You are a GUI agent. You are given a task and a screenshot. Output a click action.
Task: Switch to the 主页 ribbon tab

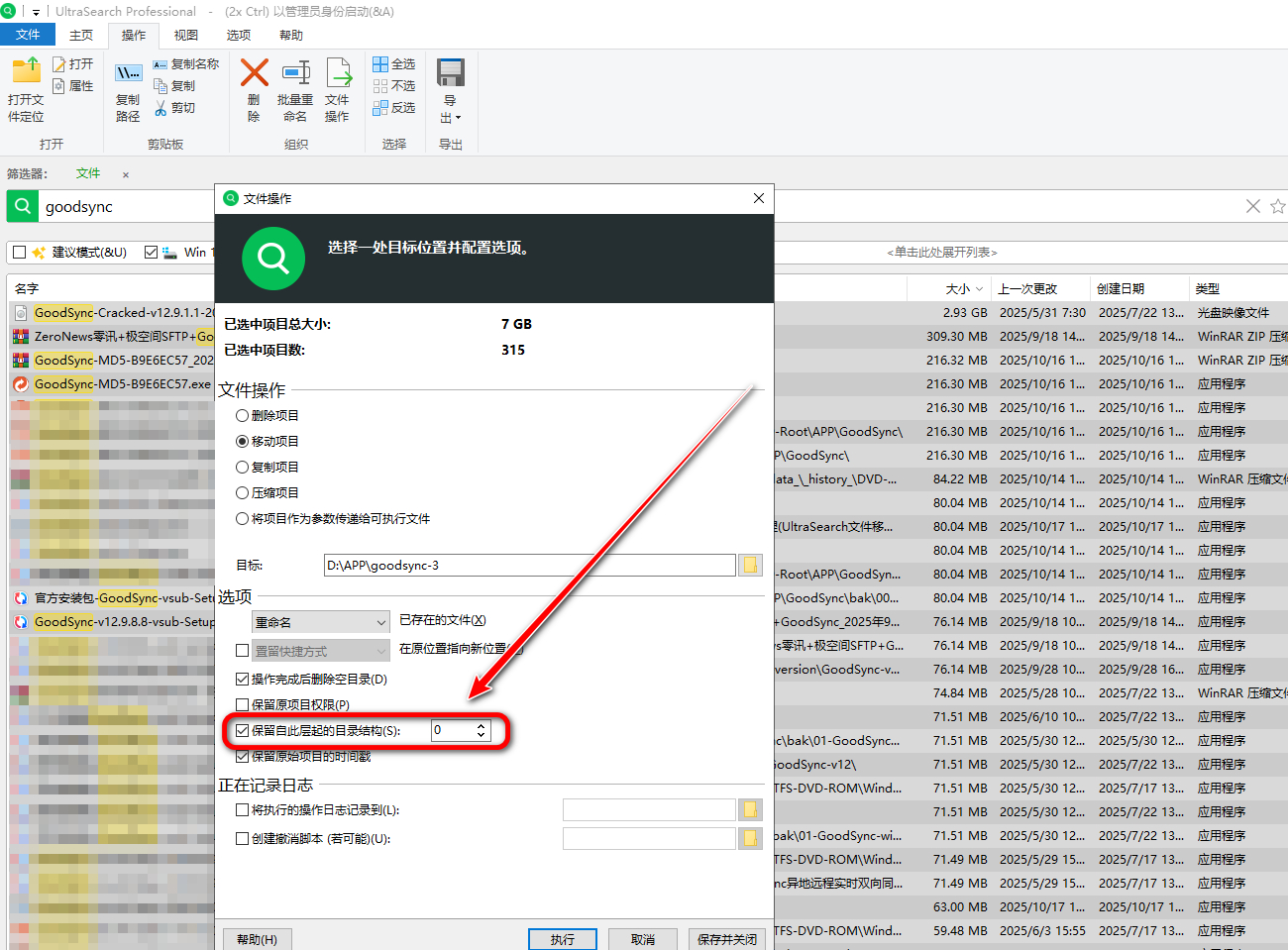(x=81, y=35)
